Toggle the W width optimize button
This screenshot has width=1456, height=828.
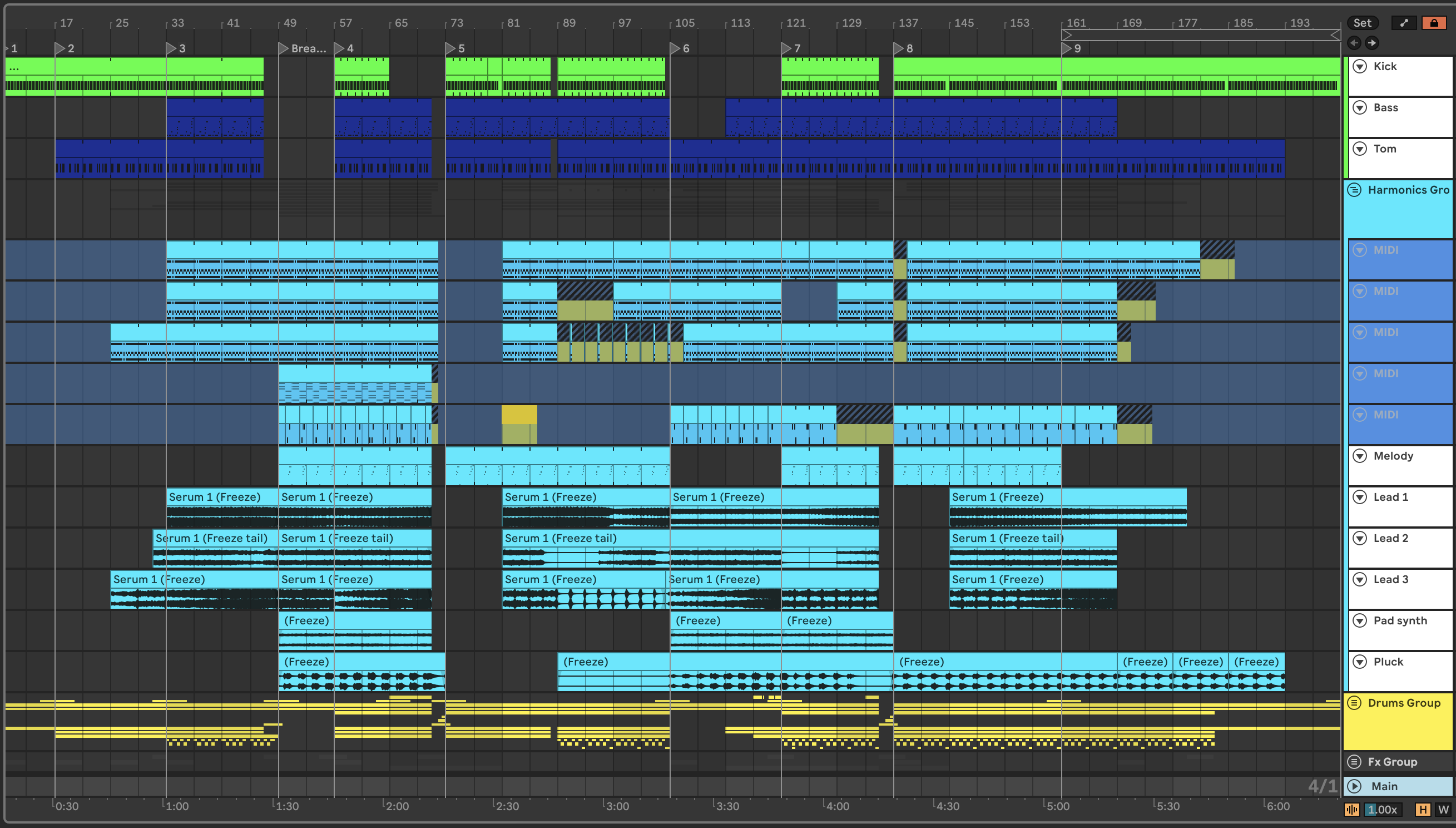1443,809
